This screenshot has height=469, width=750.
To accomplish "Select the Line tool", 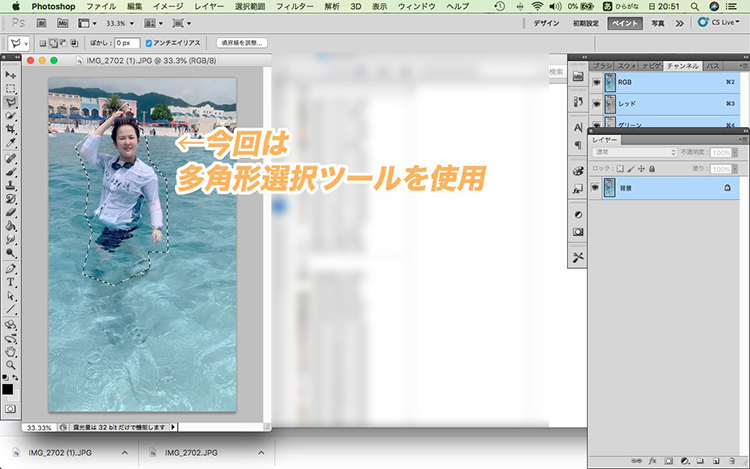I will tap(11, 309).
